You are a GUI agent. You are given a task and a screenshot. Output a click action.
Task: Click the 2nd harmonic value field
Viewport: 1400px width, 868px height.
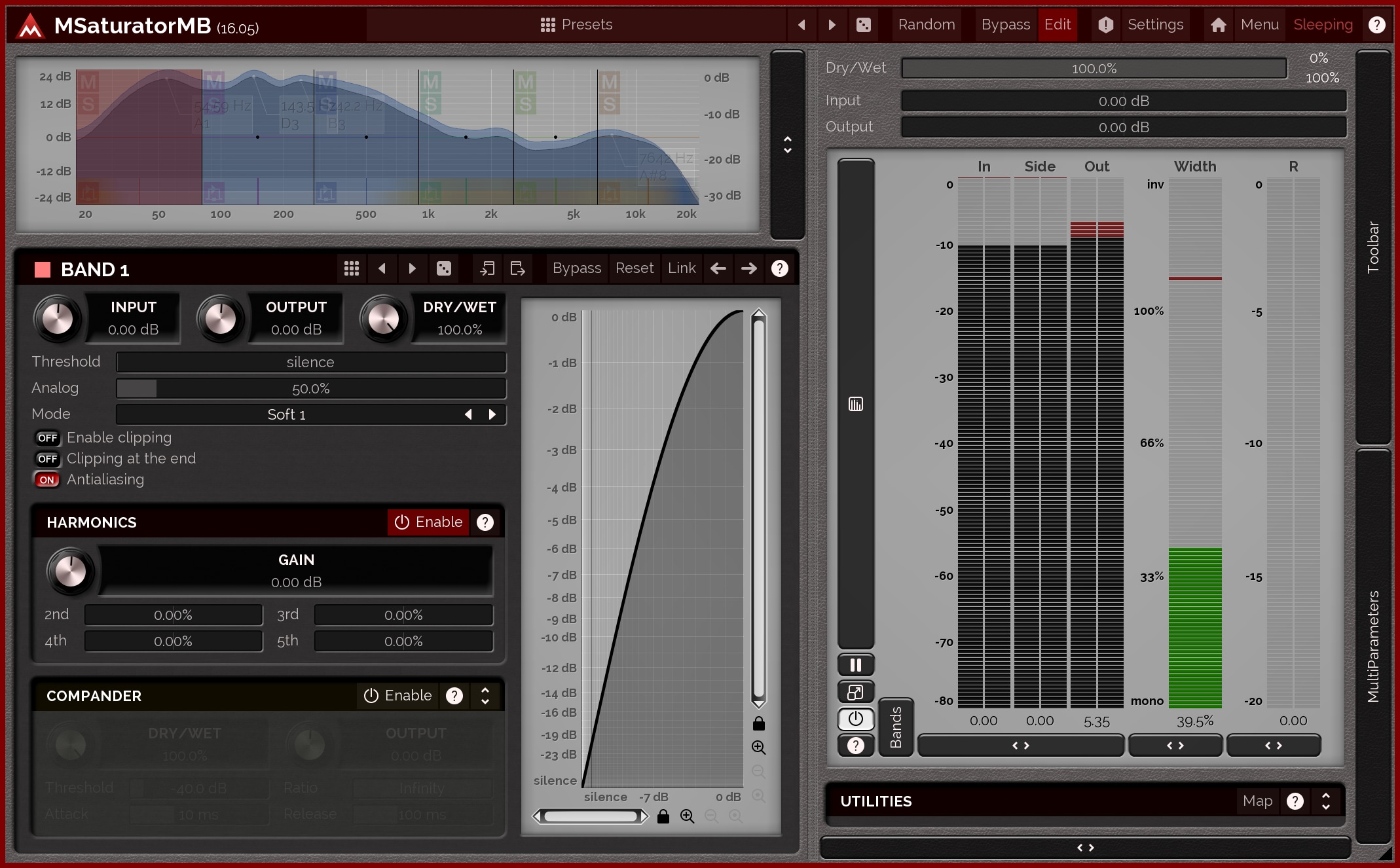point(173,615)
